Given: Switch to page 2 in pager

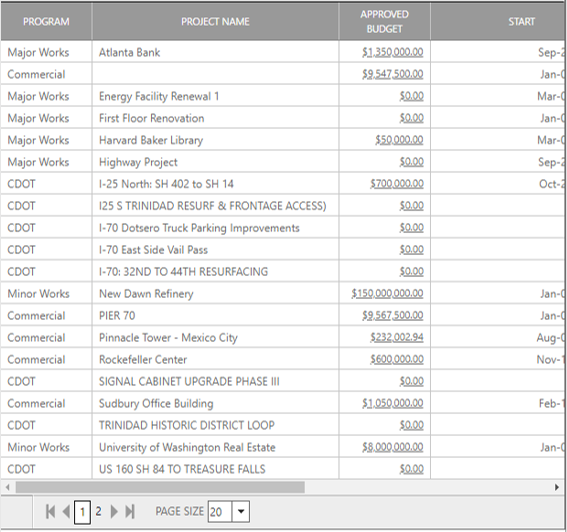Looking at the screenshot, I should point(98,511).
